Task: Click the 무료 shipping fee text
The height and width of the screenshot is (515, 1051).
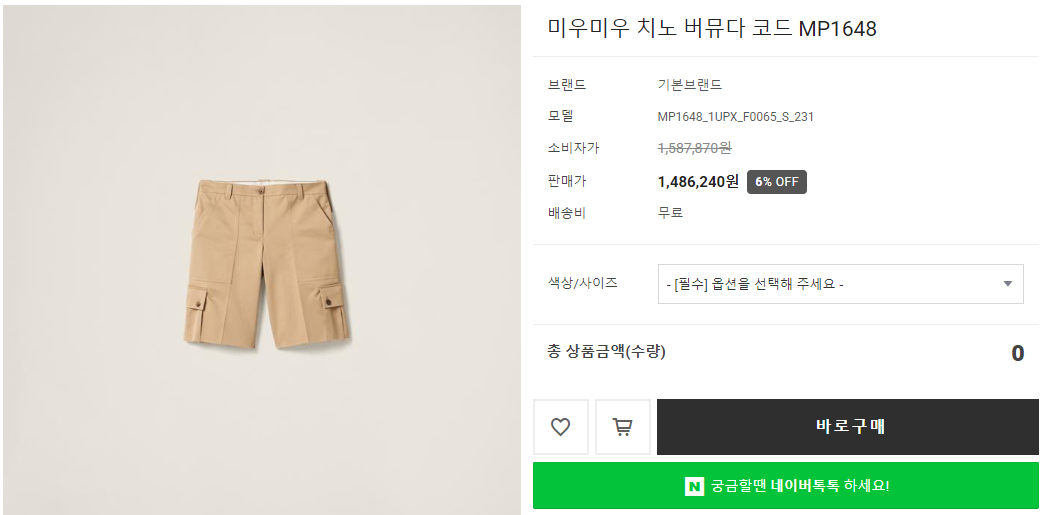Action: 670,213
